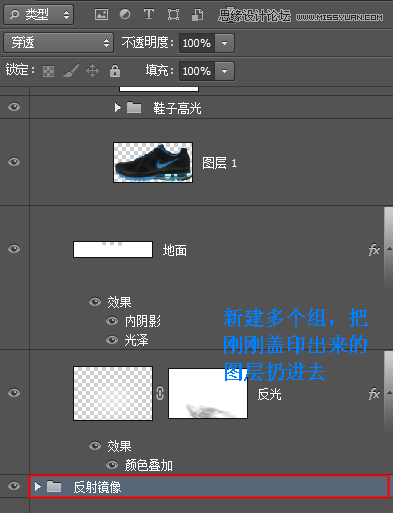Image resolution: width=393 pixels, height=513 pixels.
Task: Click fx icon on 地面 layer
Action: [374, 250]
